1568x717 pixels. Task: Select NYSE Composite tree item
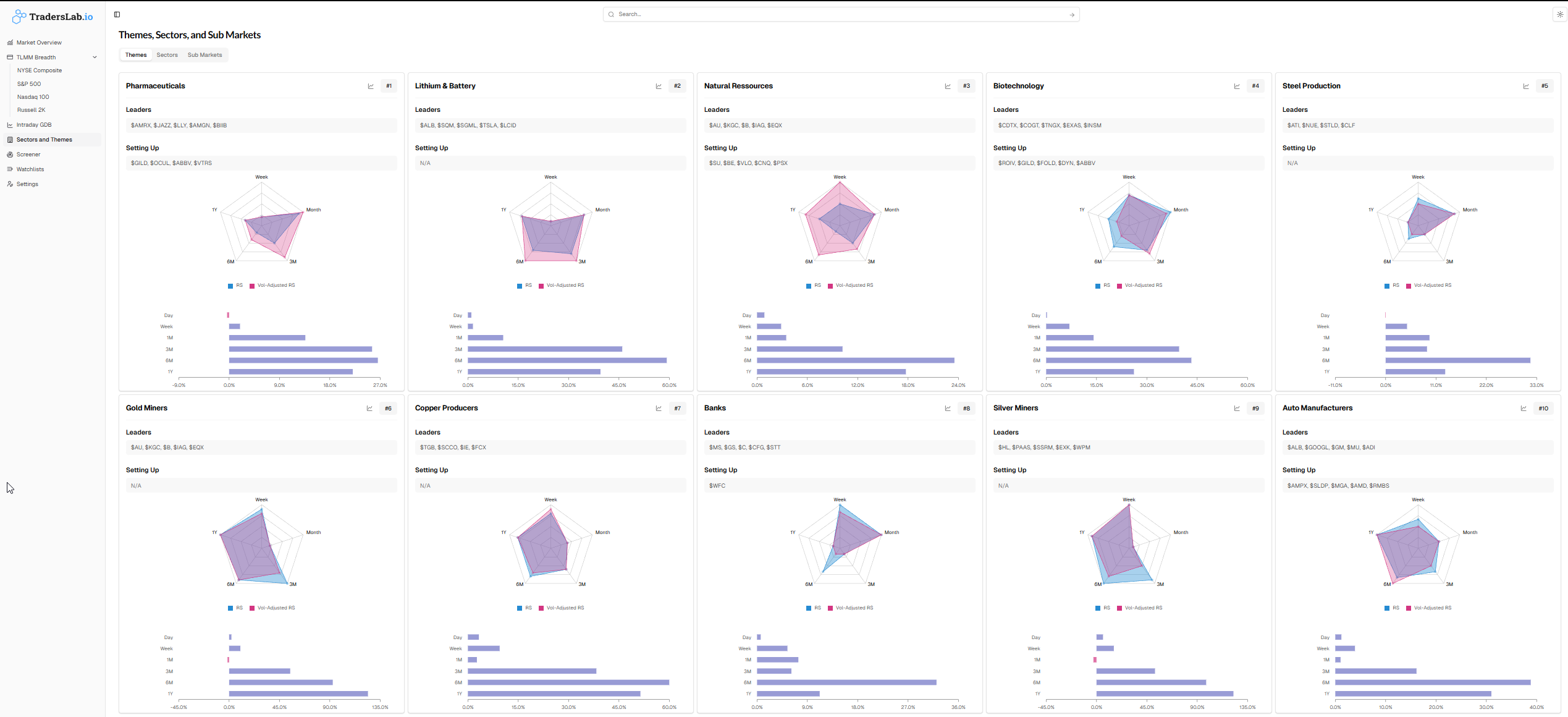coord(40,70)
